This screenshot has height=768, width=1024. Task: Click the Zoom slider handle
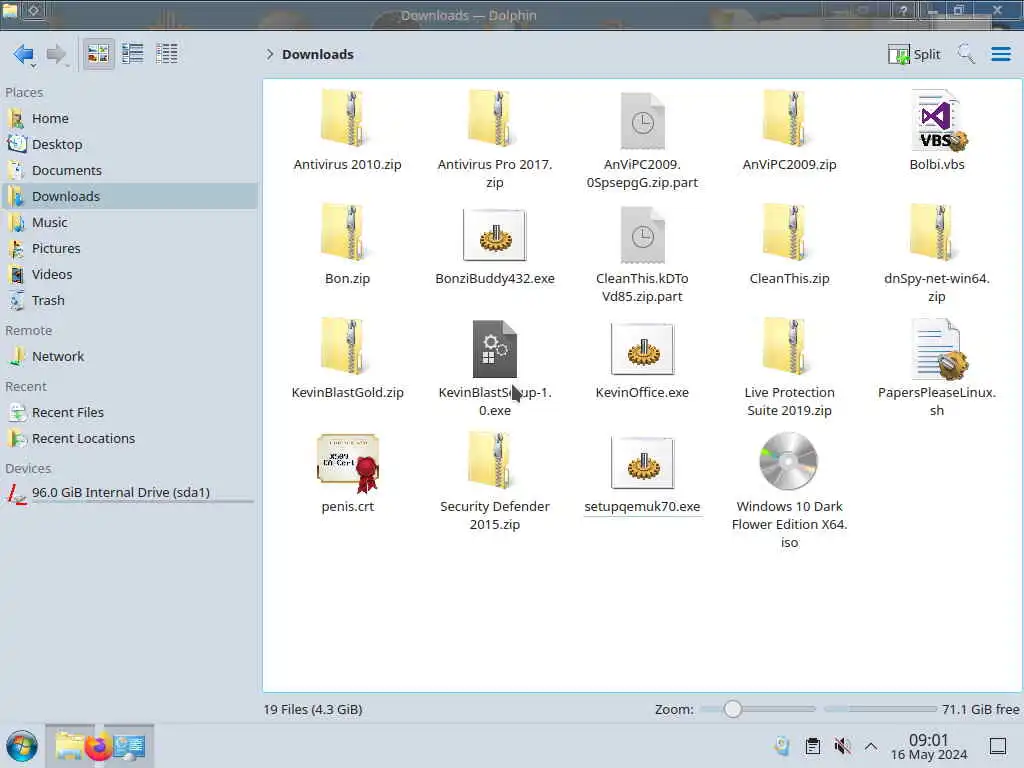[x=733, y=709]
